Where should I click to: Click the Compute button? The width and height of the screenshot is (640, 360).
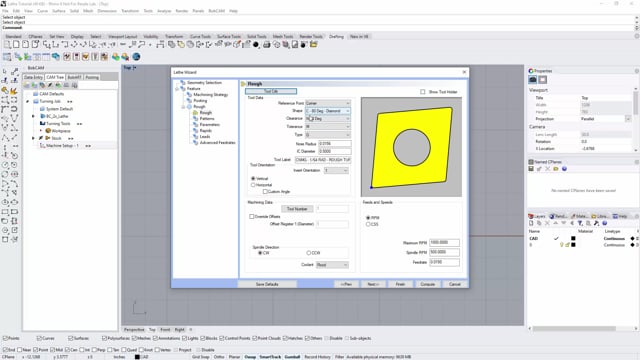click(x=427, y=284)
